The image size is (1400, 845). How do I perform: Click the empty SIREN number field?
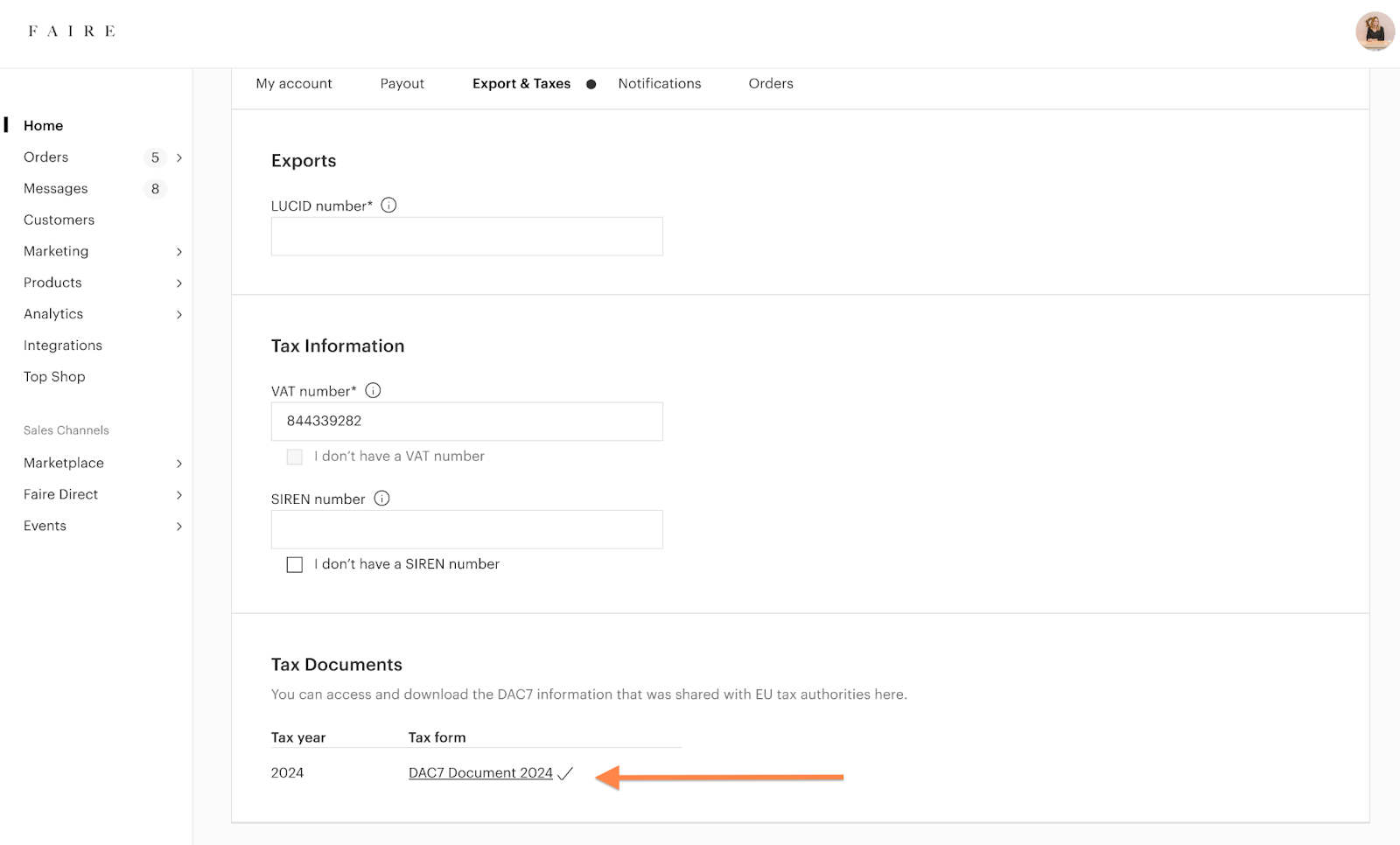[466, 530]
